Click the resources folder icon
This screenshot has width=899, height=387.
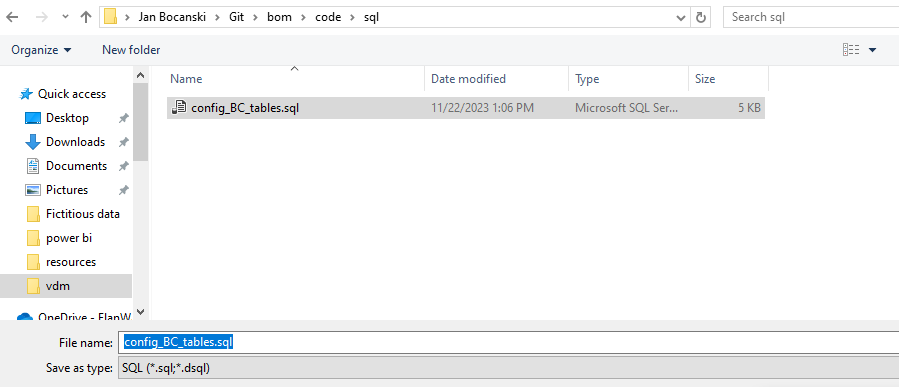[x=33, y=262]
